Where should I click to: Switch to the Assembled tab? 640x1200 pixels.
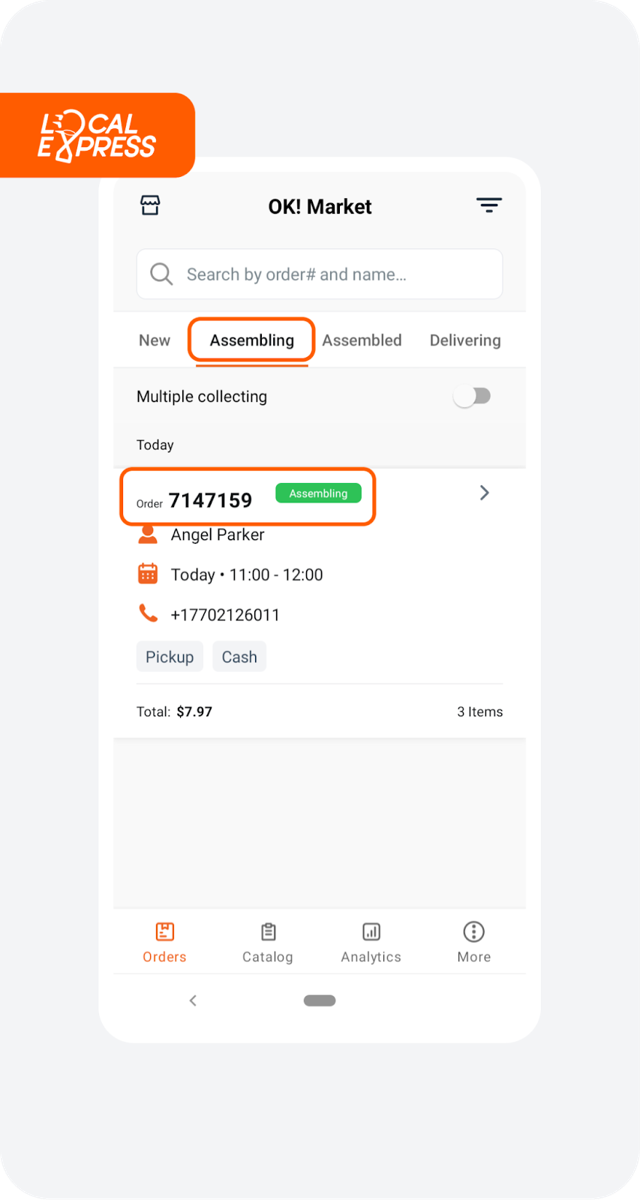pos(362,340)
